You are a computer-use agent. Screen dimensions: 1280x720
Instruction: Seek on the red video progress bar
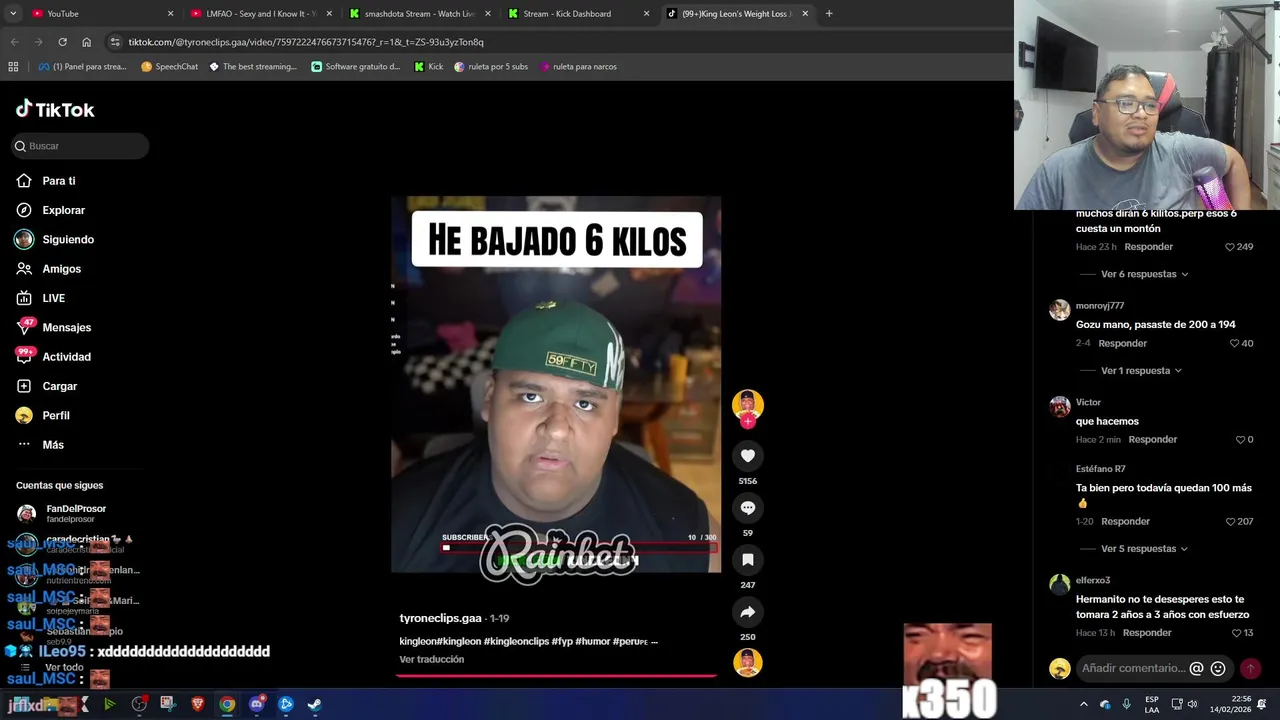tap(556, 676)
